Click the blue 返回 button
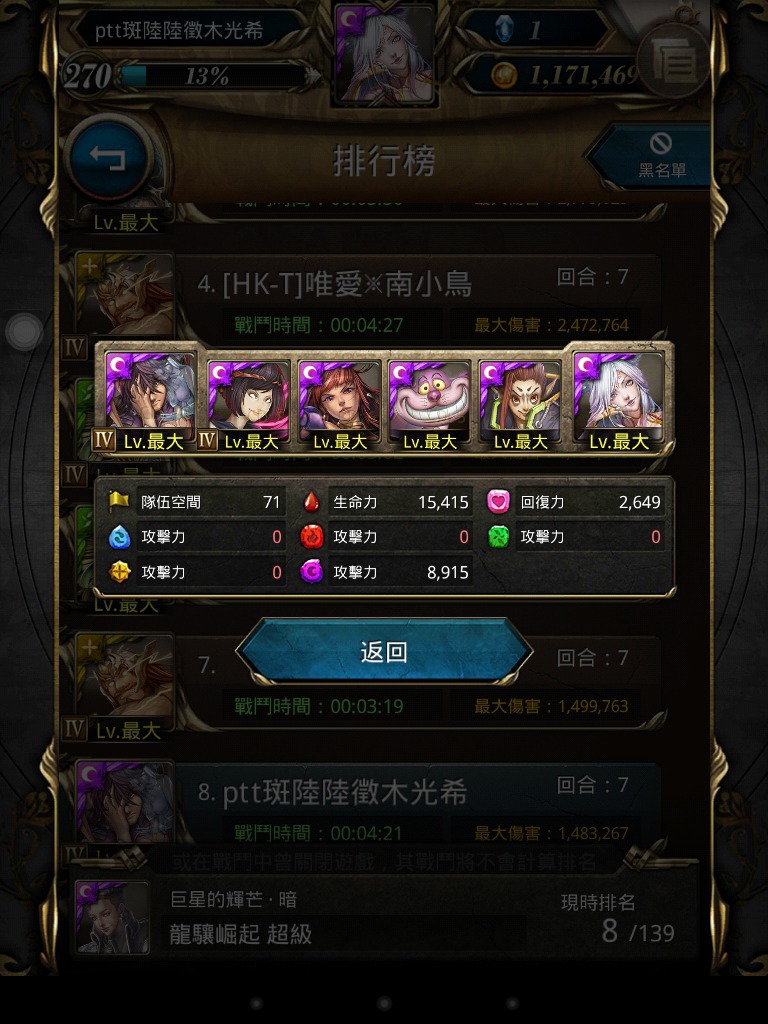 point(384,652)
